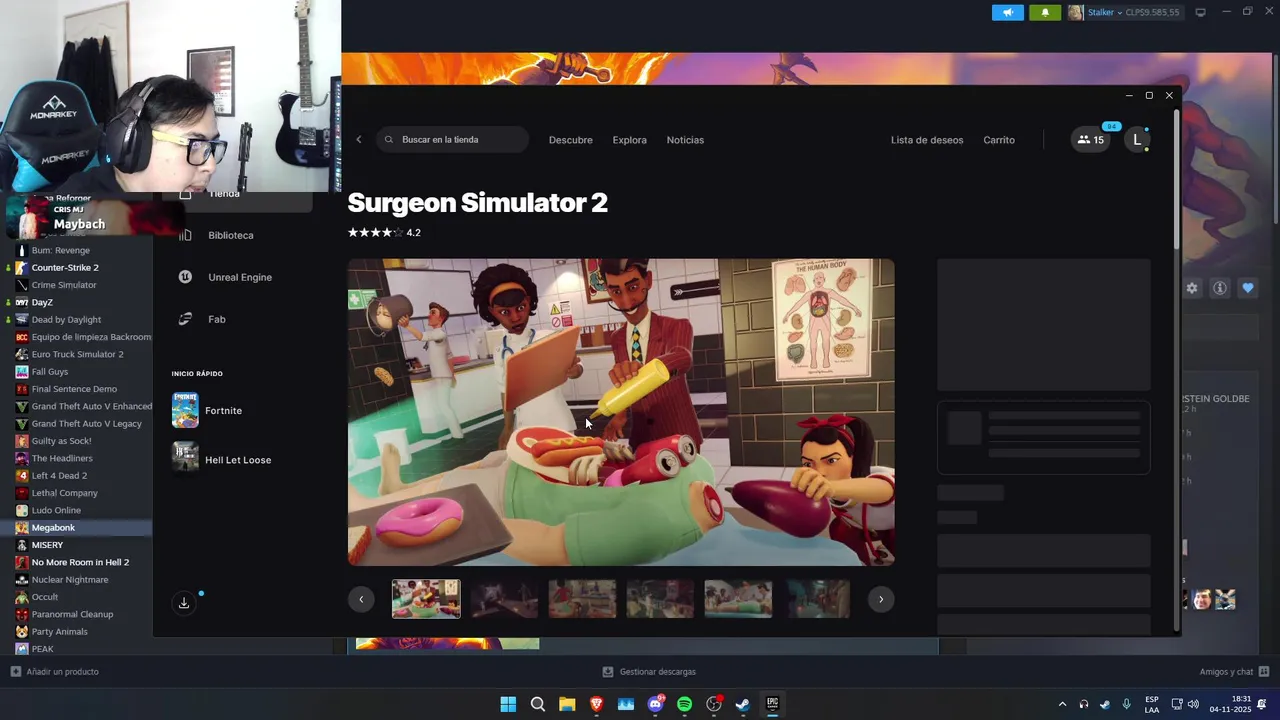The width and height of the screenshot is (1280, 720).
Task: Open Unreal Engine section in Epic launcher
Action: click(240, 277)
